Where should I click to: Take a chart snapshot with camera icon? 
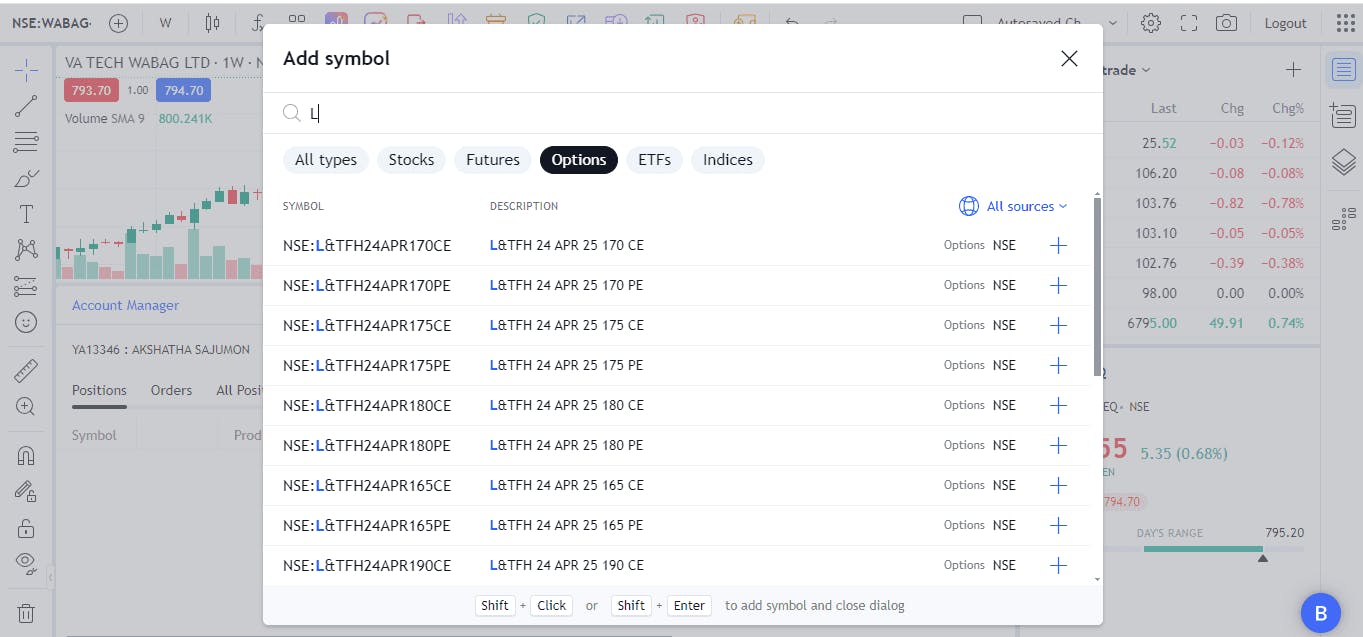1226,23
